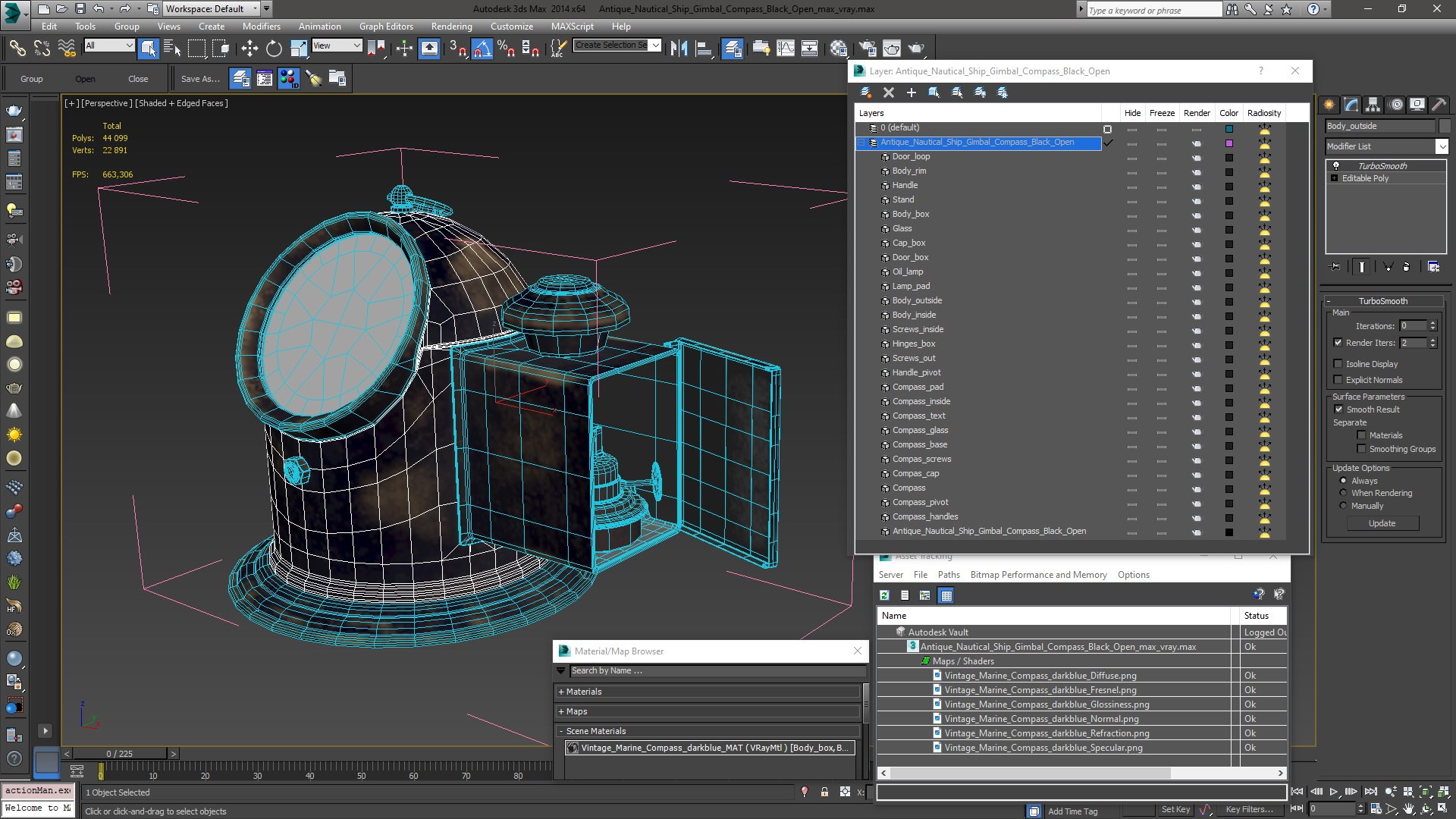This screenshot has width=1456, height=819.
Task: Select the When Rendering radio button
Action: [1343, 493]
